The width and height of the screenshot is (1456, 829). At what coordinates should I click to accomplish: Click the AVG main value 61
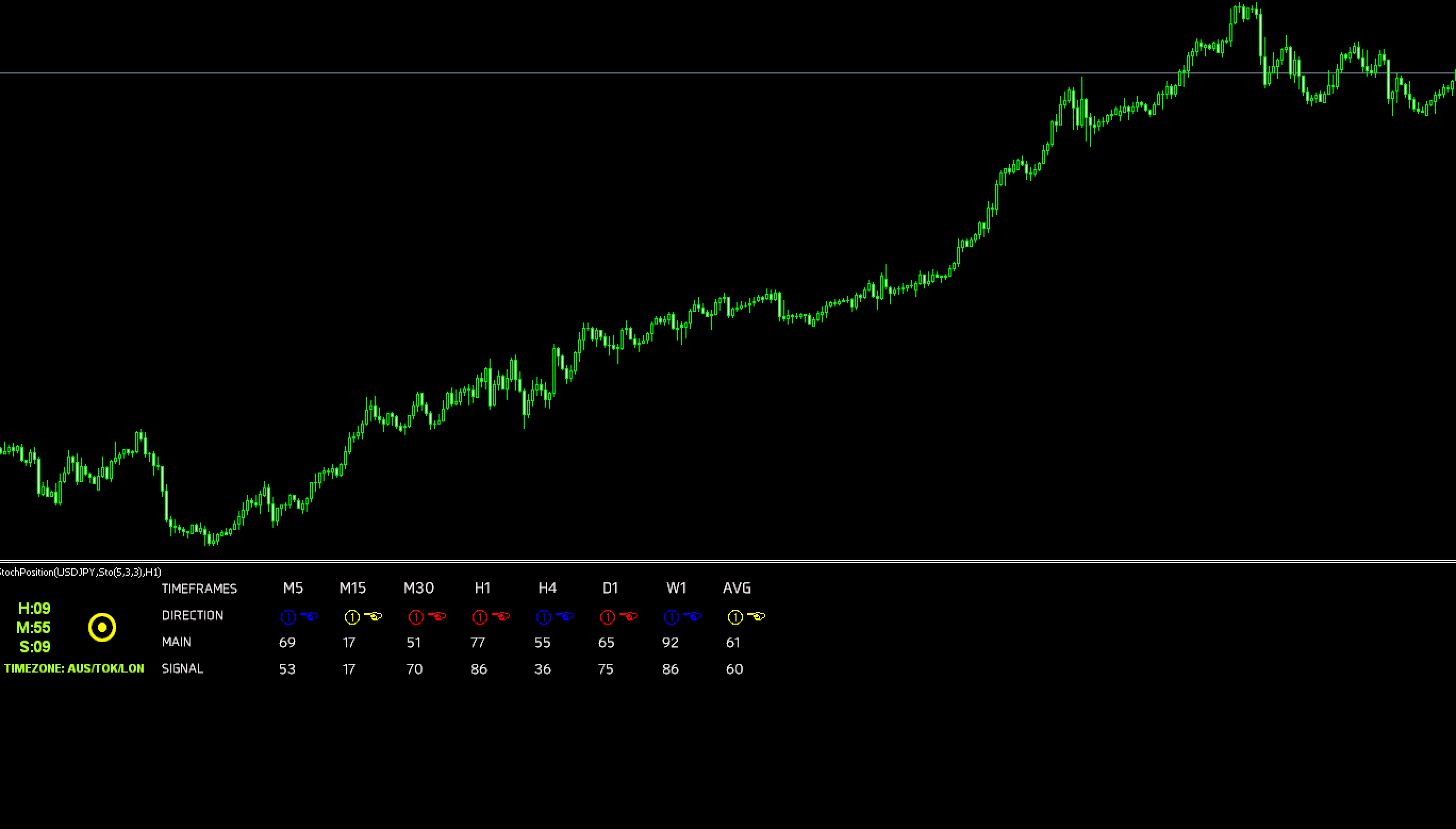[x=733, y=643]
